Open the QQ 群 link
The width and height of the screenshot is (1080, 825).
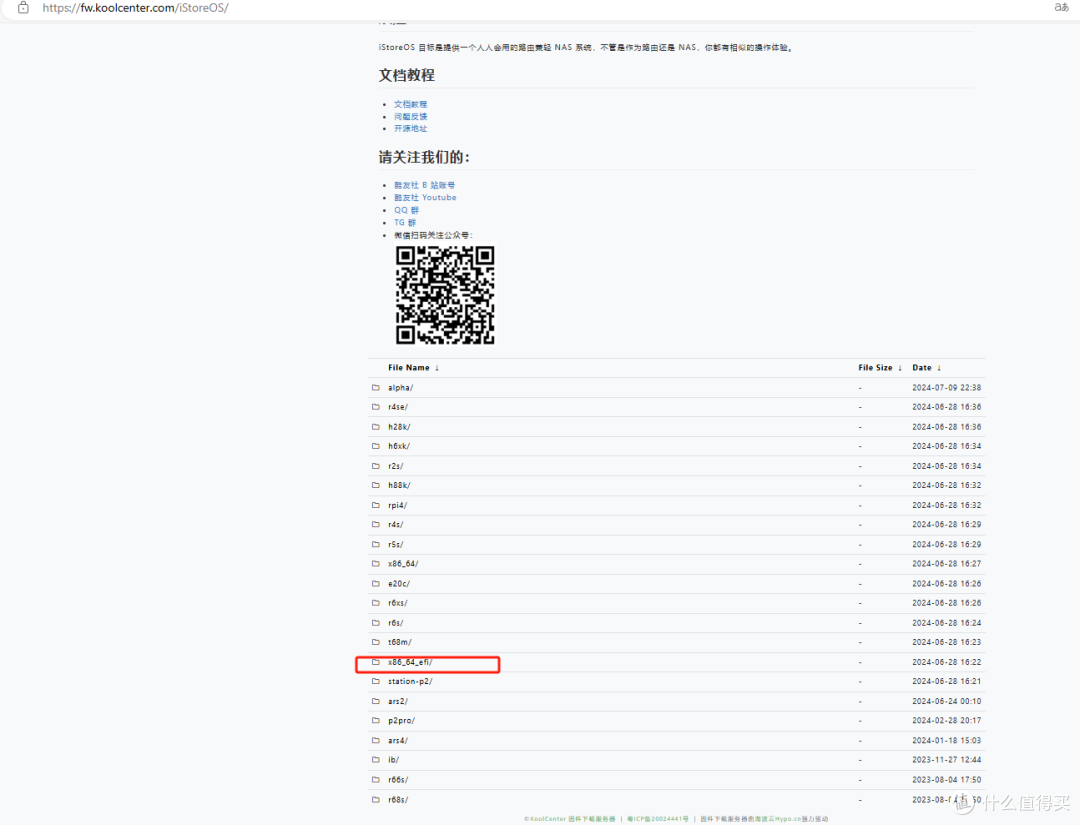pos(406,210)
